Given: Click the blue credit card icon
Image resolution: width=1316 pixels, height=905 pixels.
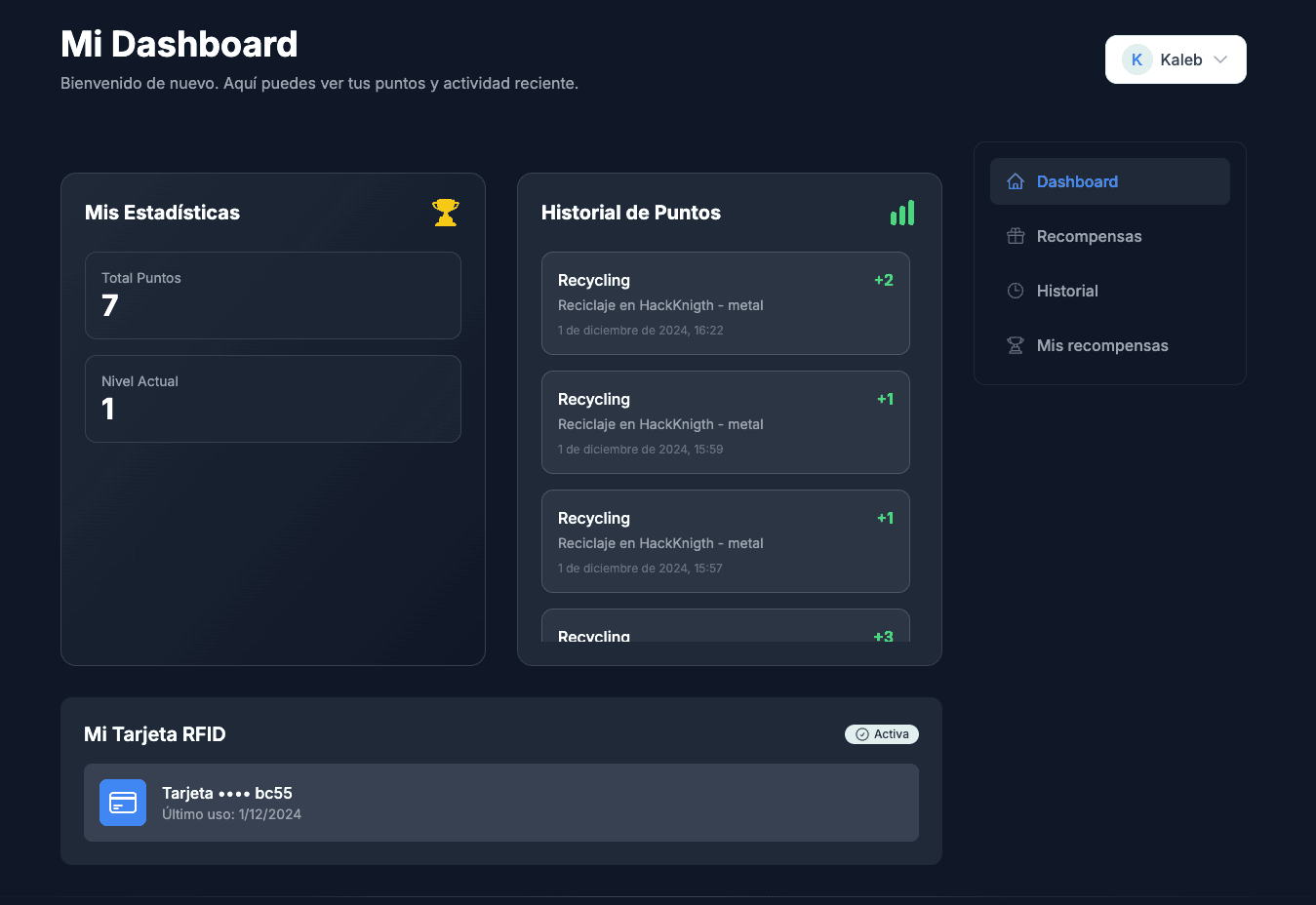Looking at the screenshot, I should click(123, 803).
